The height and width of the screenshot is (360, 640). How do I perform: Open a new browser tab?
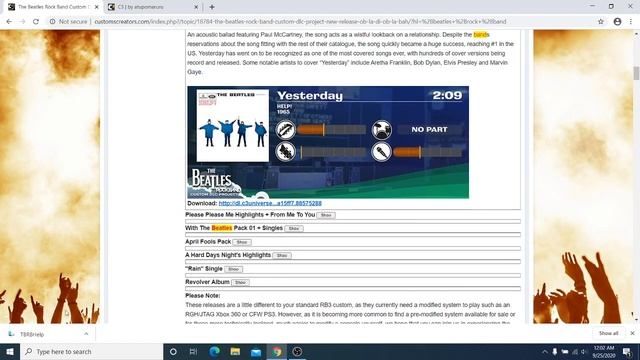[x=212, y=7]
